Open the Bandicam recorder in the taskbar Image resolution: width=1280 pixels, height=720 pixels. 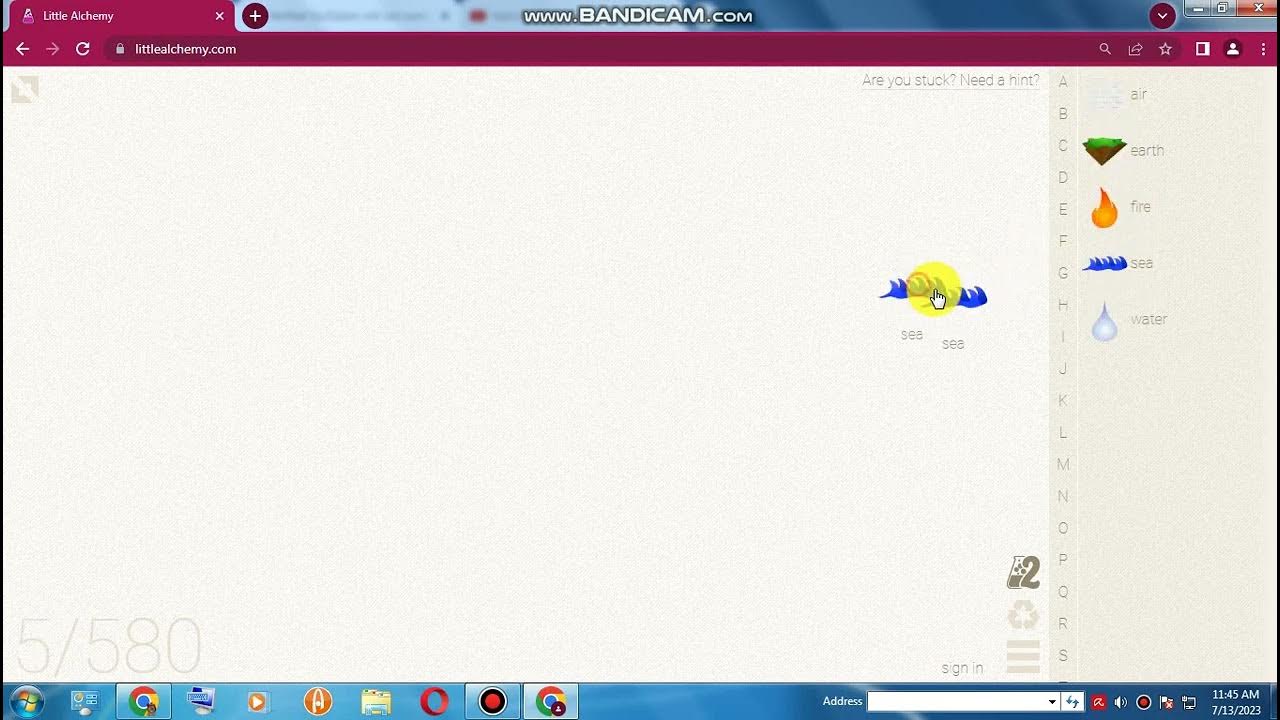pyautogui.click(x=492, y=701)
